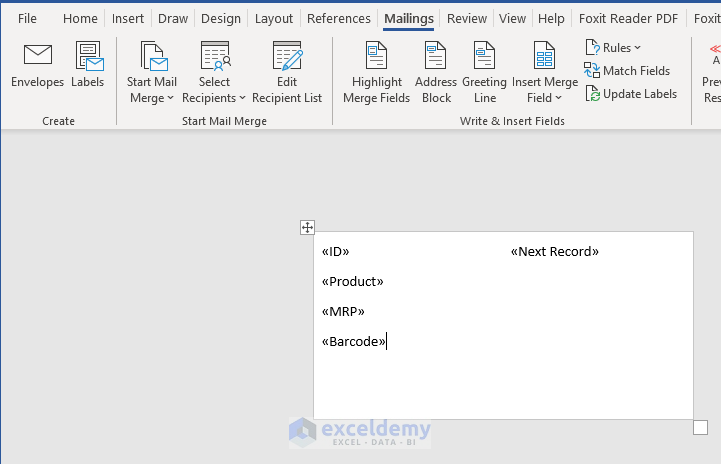The height and width of the screenshot is (464, 721).
Task: Open the Labels tool
Action: pos(88,56)
